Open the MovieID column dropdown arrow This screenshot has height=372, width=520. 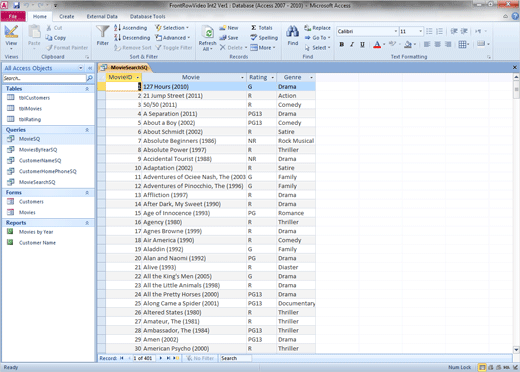[x=137, y=77]
